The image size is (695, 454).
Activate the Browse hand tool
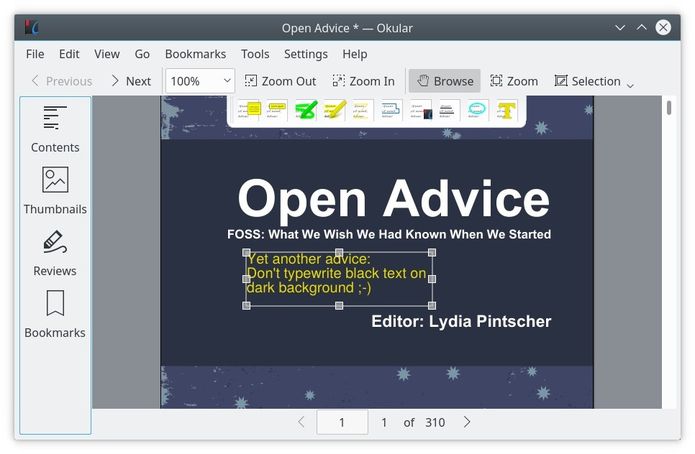[x=445, y=81]
